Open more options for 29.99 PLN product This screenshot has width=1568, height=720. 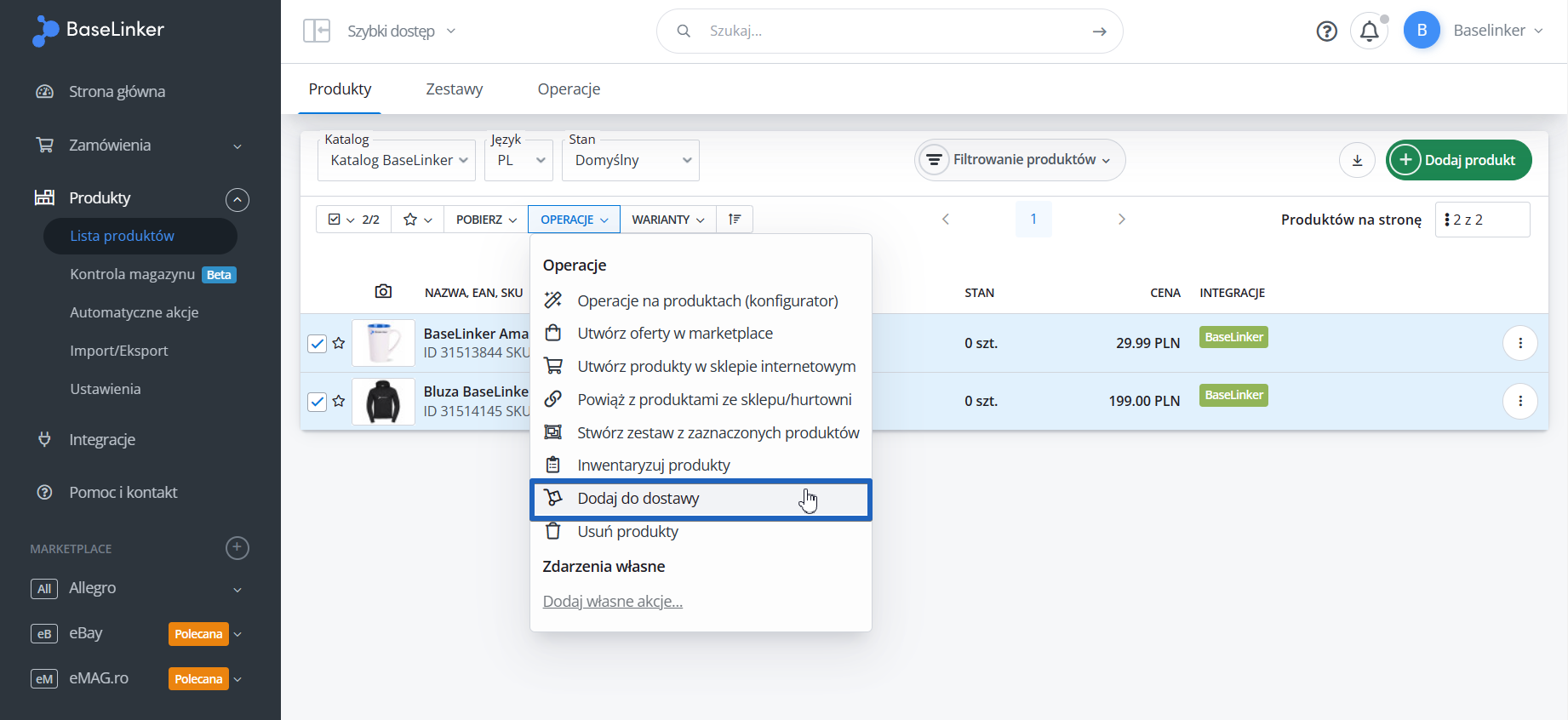click(1520, 343)
